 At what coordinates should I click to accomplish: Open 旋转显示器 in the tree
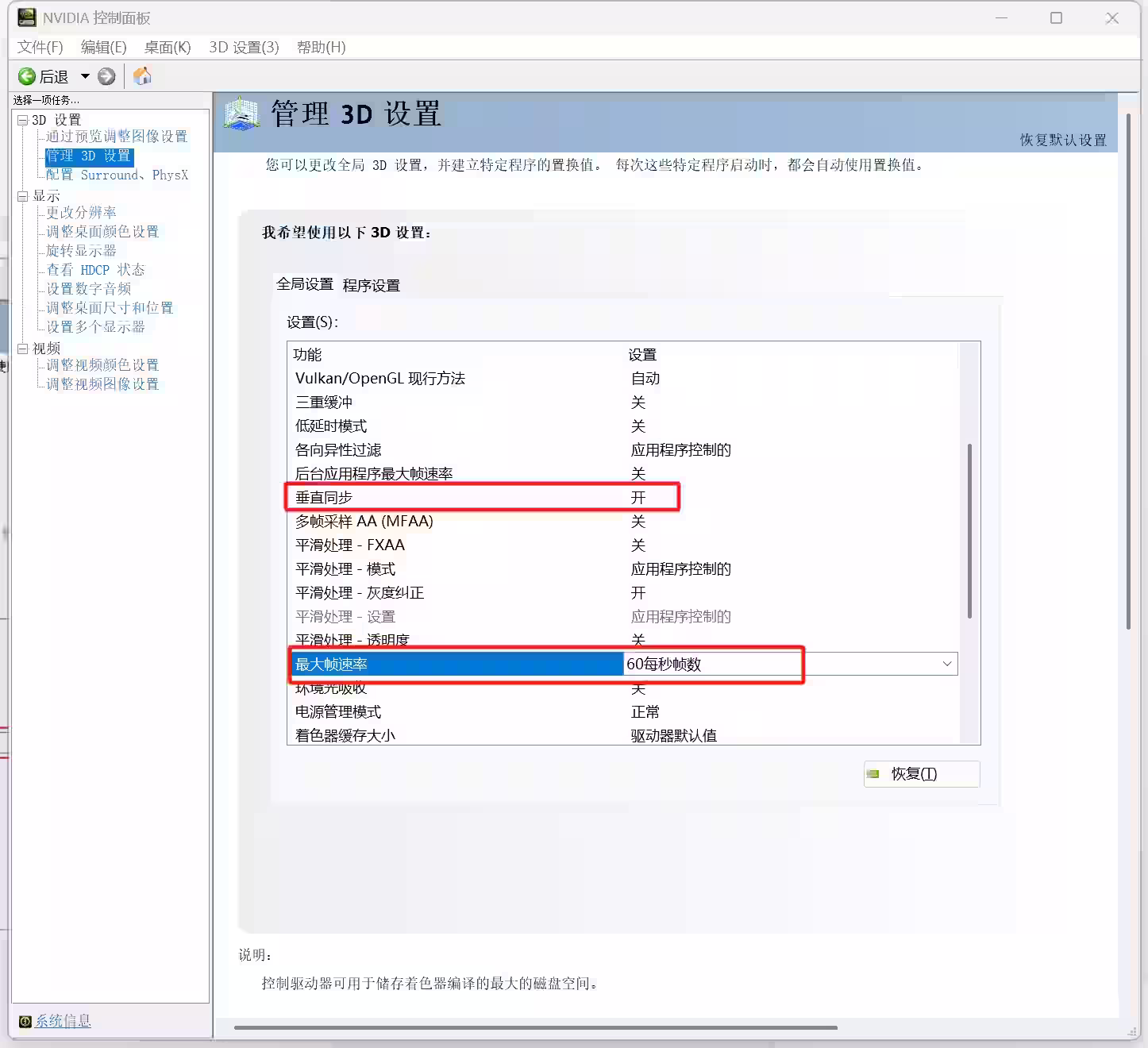point(81,251)
